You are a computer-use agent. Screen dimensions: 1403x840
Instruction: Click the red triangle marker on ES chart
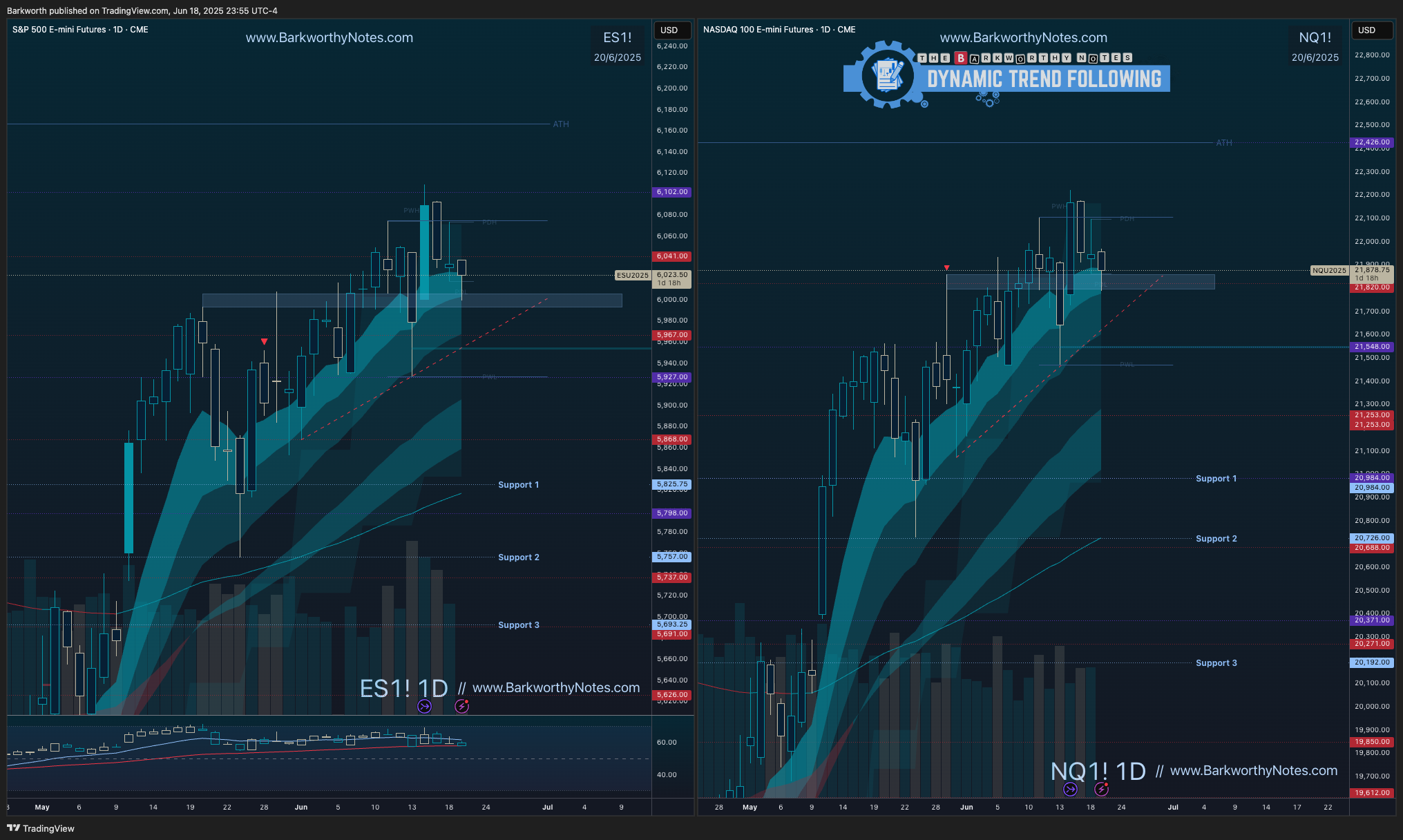tap(264, 341)
